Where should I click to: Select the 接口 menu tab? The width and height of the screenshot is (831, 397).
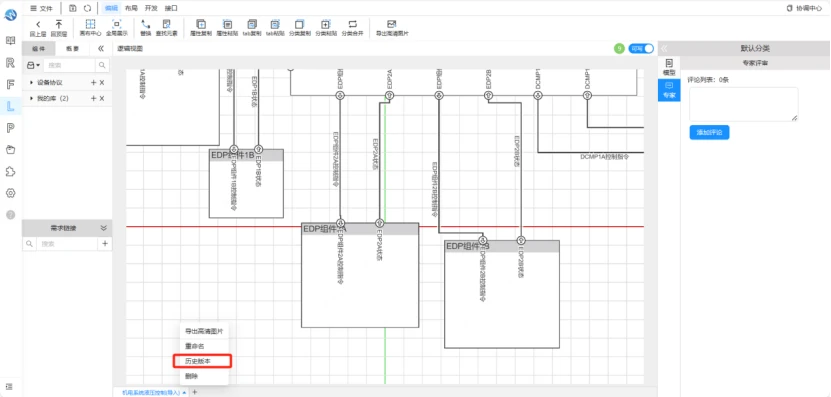pos(171,8)
